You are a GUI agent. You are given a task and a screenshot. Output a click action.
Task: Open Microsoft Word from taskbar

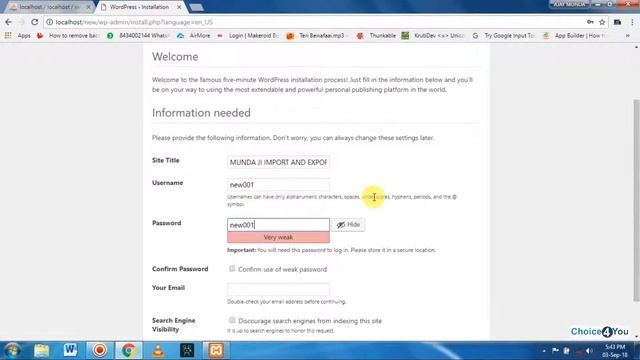point(70,350)
